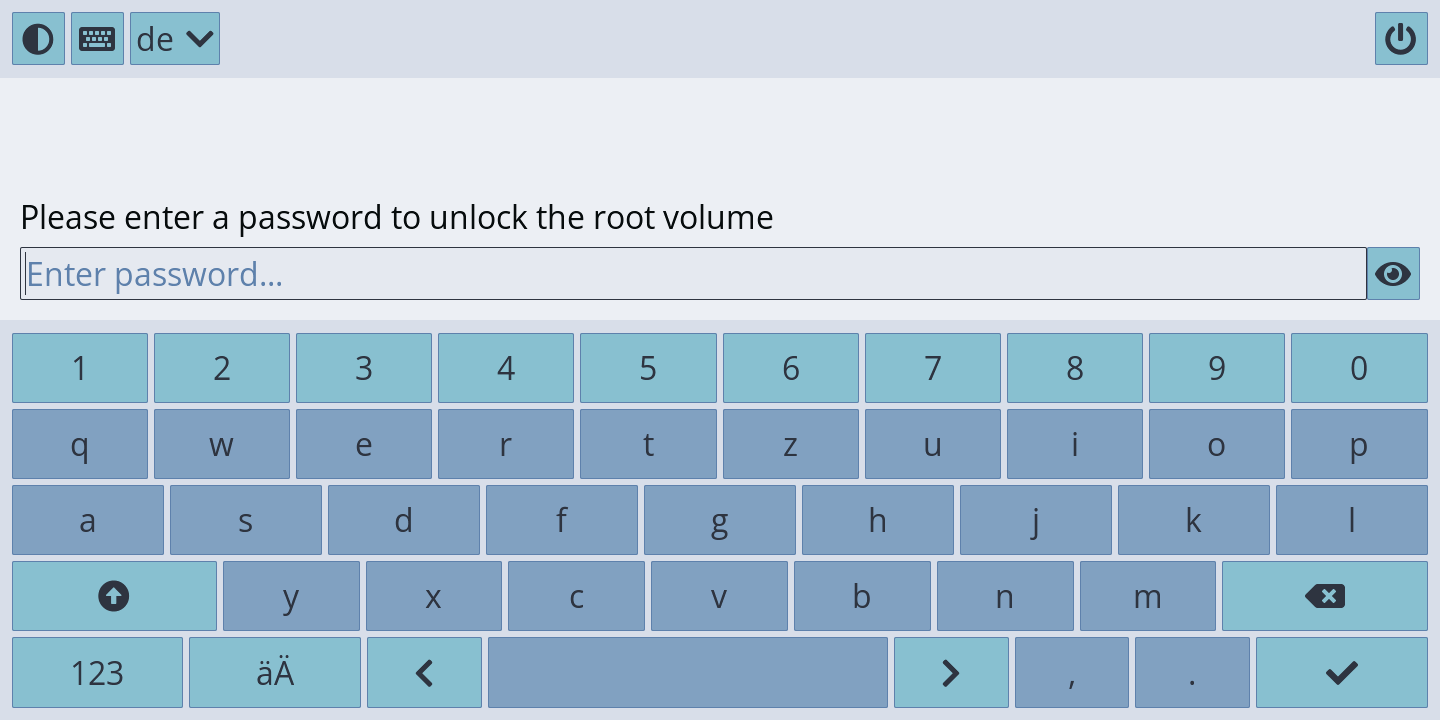Tap the letter q key
Image resolution: width=1440 pixels, height=720 pixels.
pos(80,445)
